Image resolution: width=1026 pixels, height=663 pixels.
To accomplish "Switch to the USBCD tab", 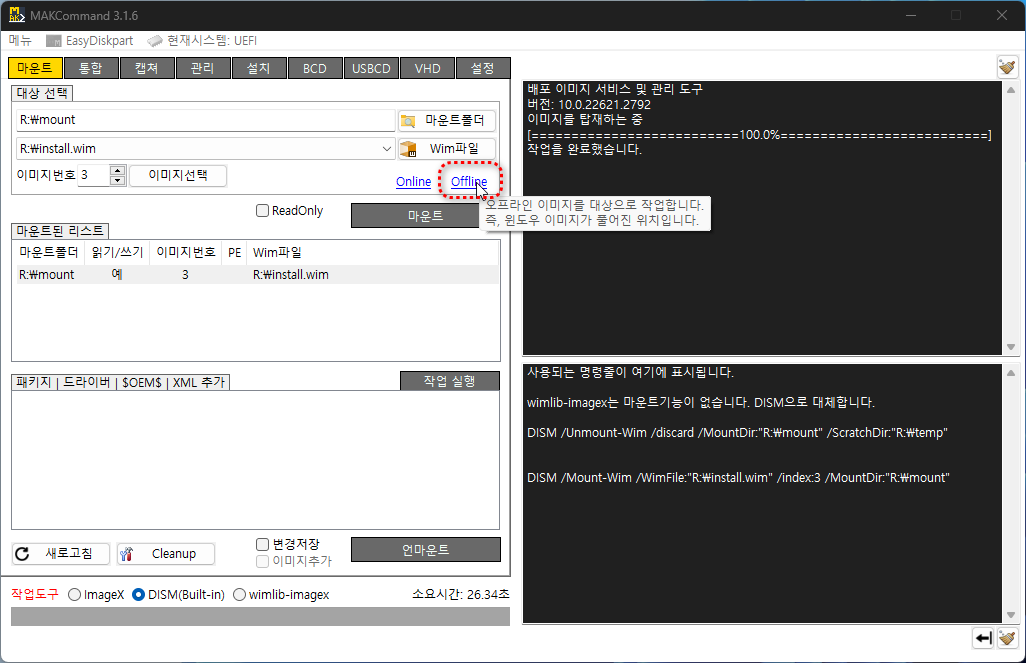I will click(371, 68).
